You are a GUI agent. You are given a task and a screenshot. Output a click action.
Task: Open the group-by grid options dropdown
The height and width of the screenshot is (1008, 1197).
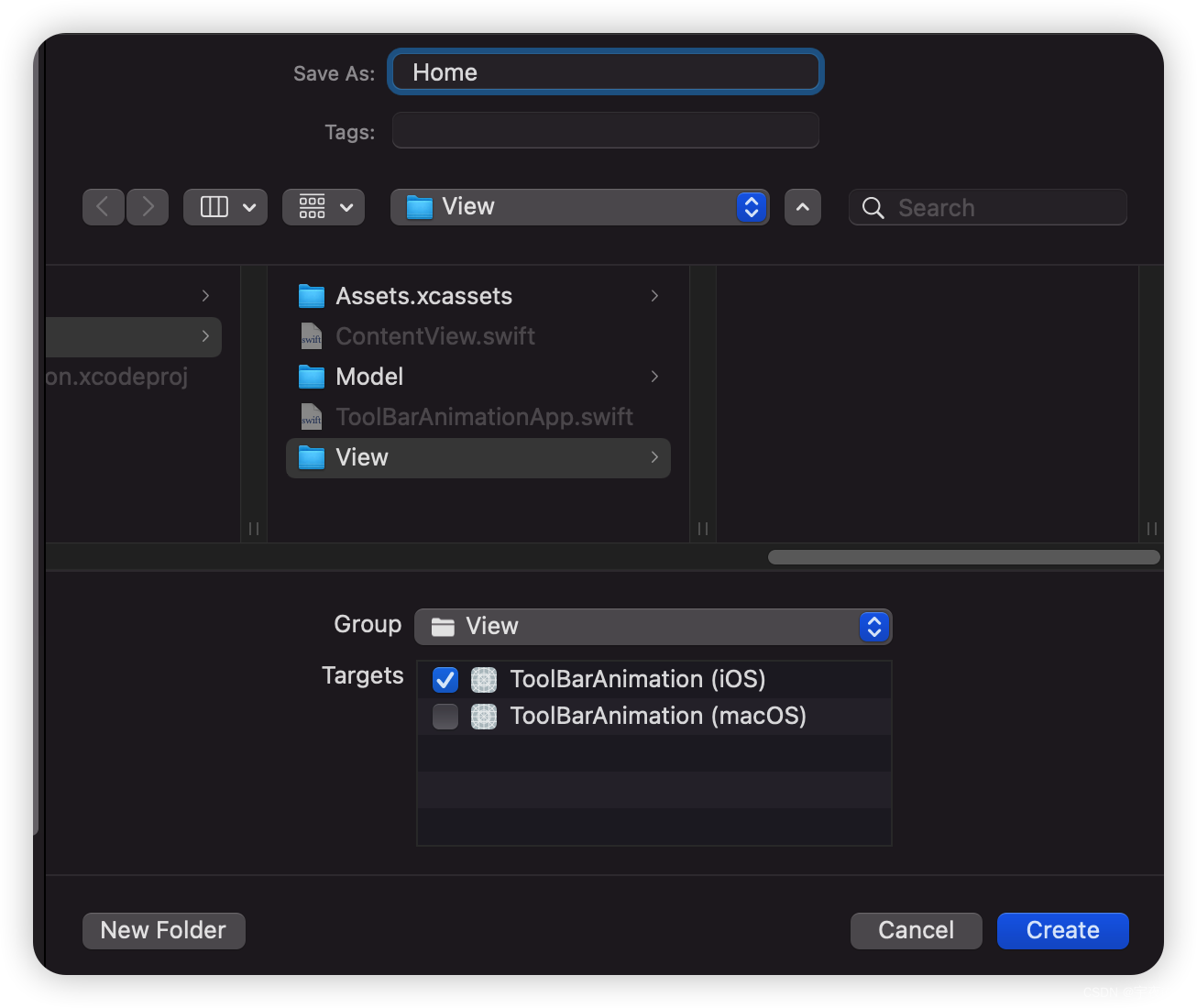coord(324,207)
